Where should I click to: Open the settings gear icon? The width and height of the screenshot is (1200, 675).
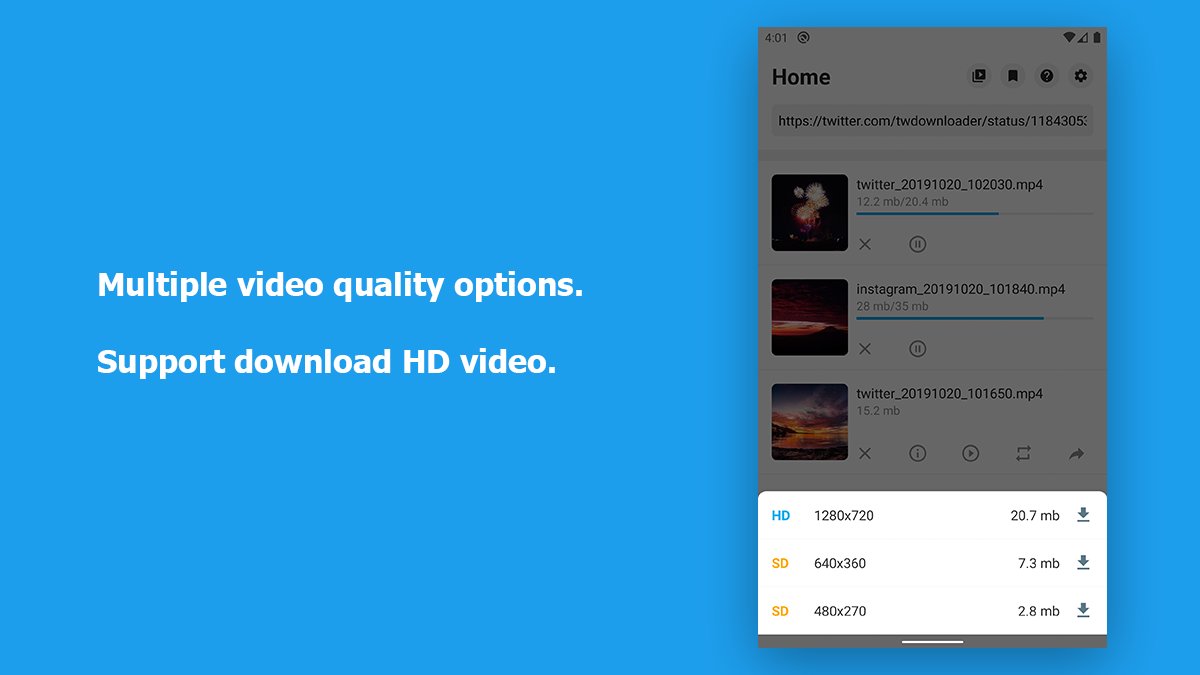[x=1081, y=76]
